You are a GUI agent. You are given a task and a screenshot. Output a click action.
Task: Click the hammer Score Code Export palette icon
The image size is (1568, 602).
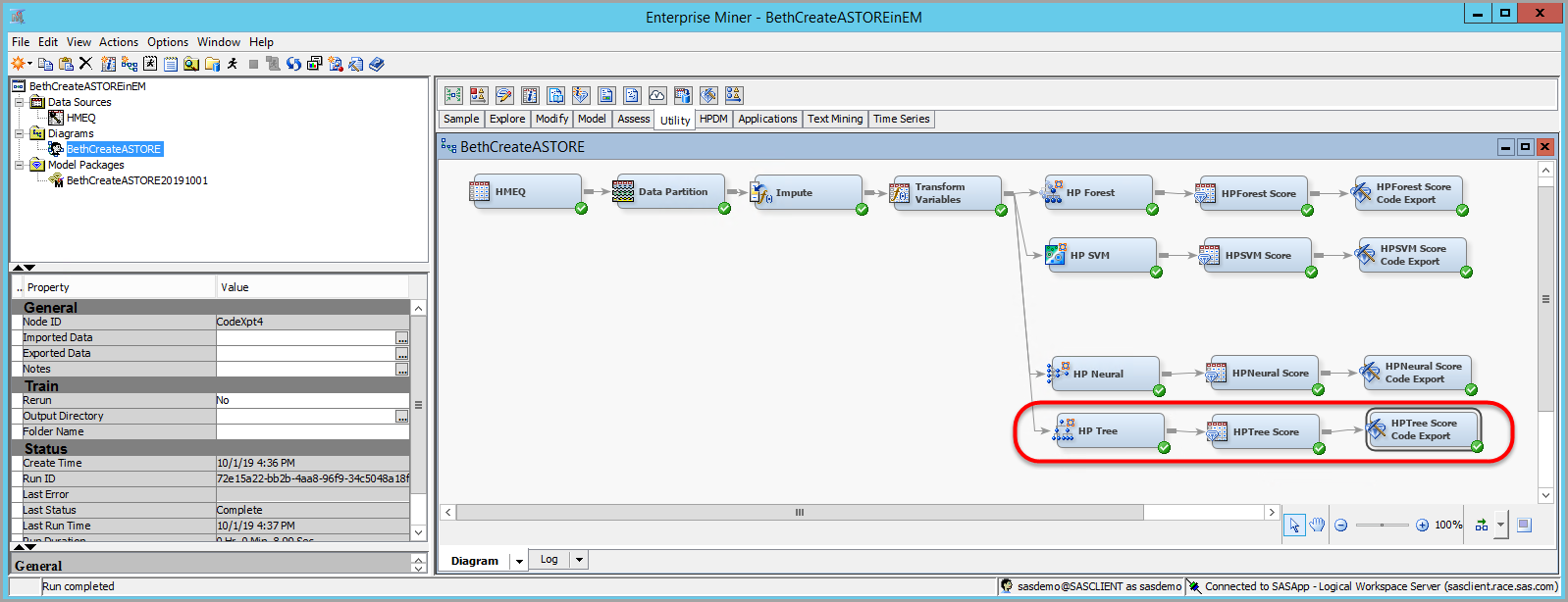pos(708,95)
